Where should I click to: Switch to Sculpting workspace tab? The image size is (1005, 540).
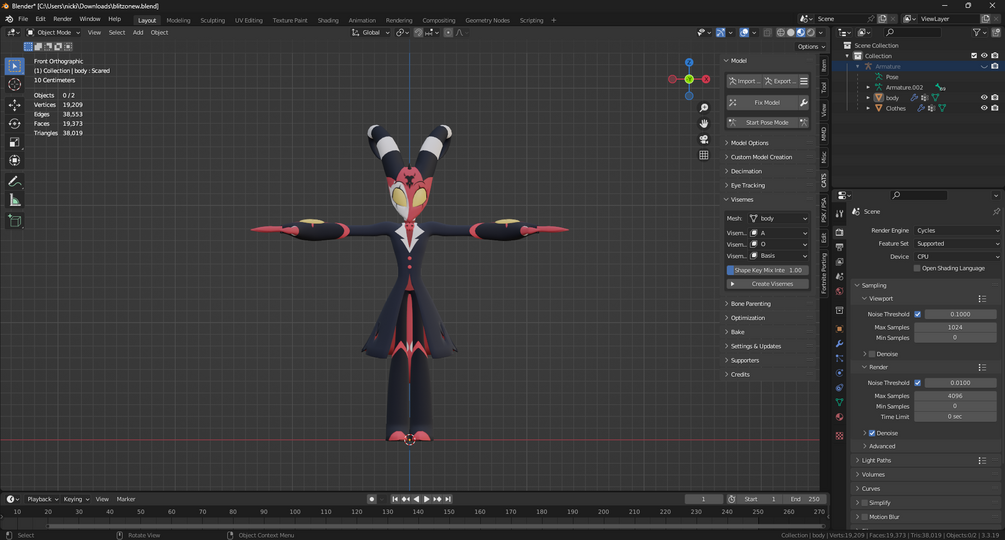[x=212, y=20]
